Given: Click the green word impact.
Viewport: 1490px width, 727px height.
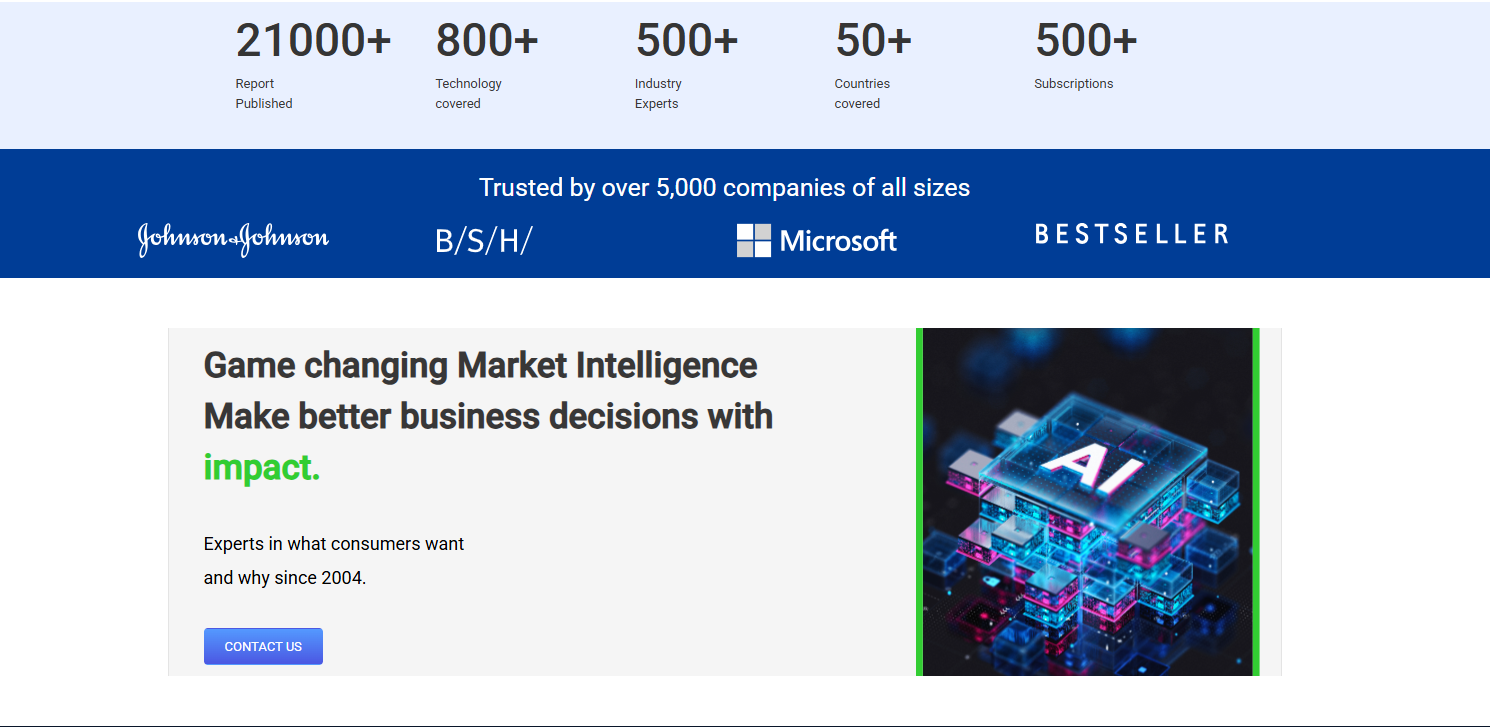Looking at the screenshot, I should click(x=262, y=467).
